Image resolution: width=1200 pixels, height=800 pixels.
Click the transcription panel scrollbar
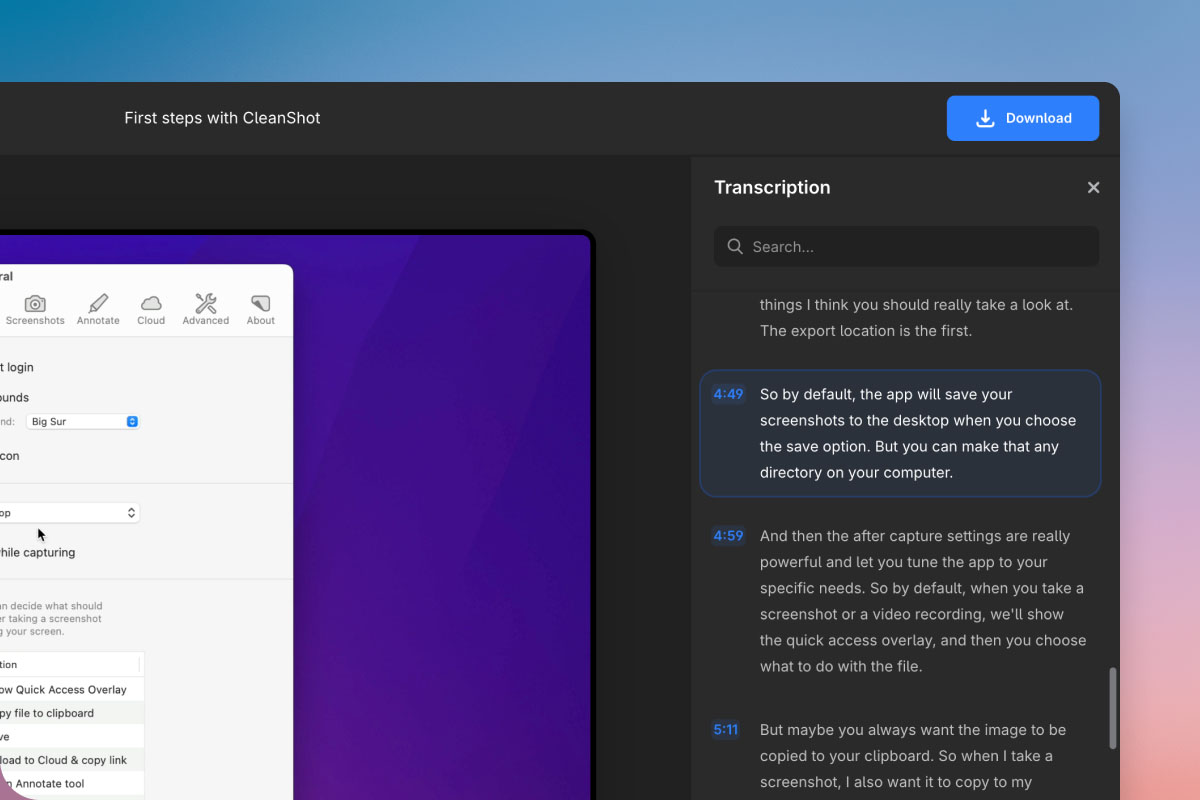click(1113, 708)
